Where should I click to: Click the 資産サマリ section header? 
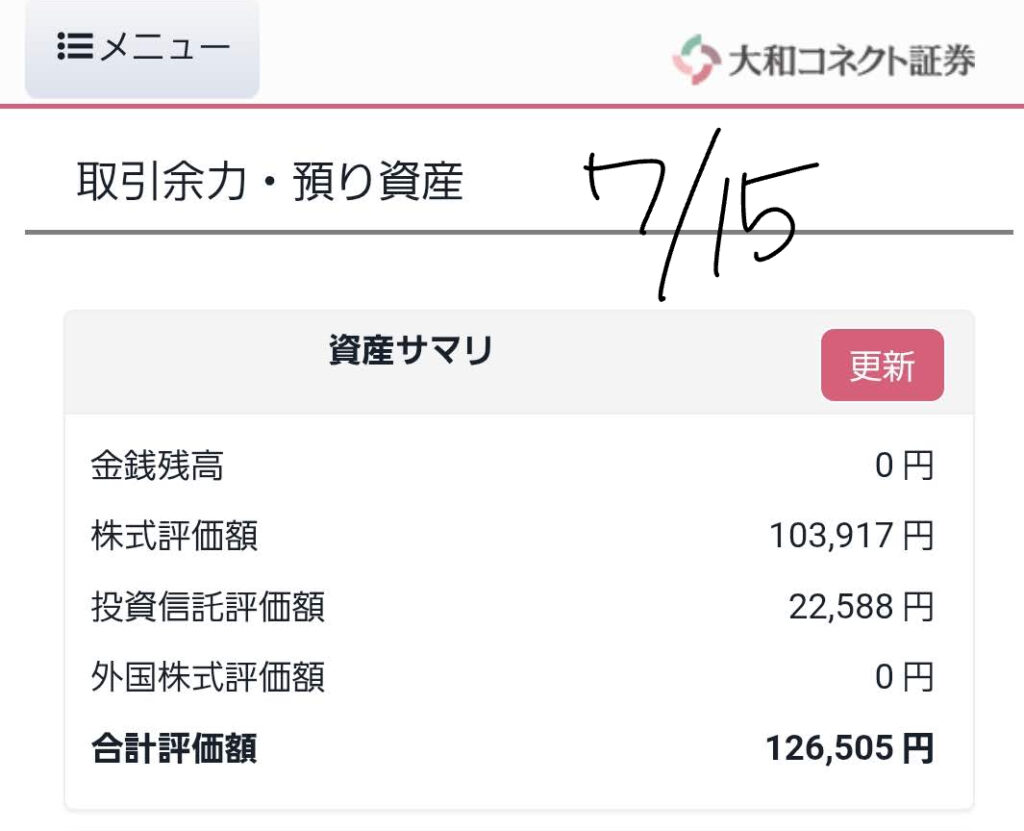(410, 350)
